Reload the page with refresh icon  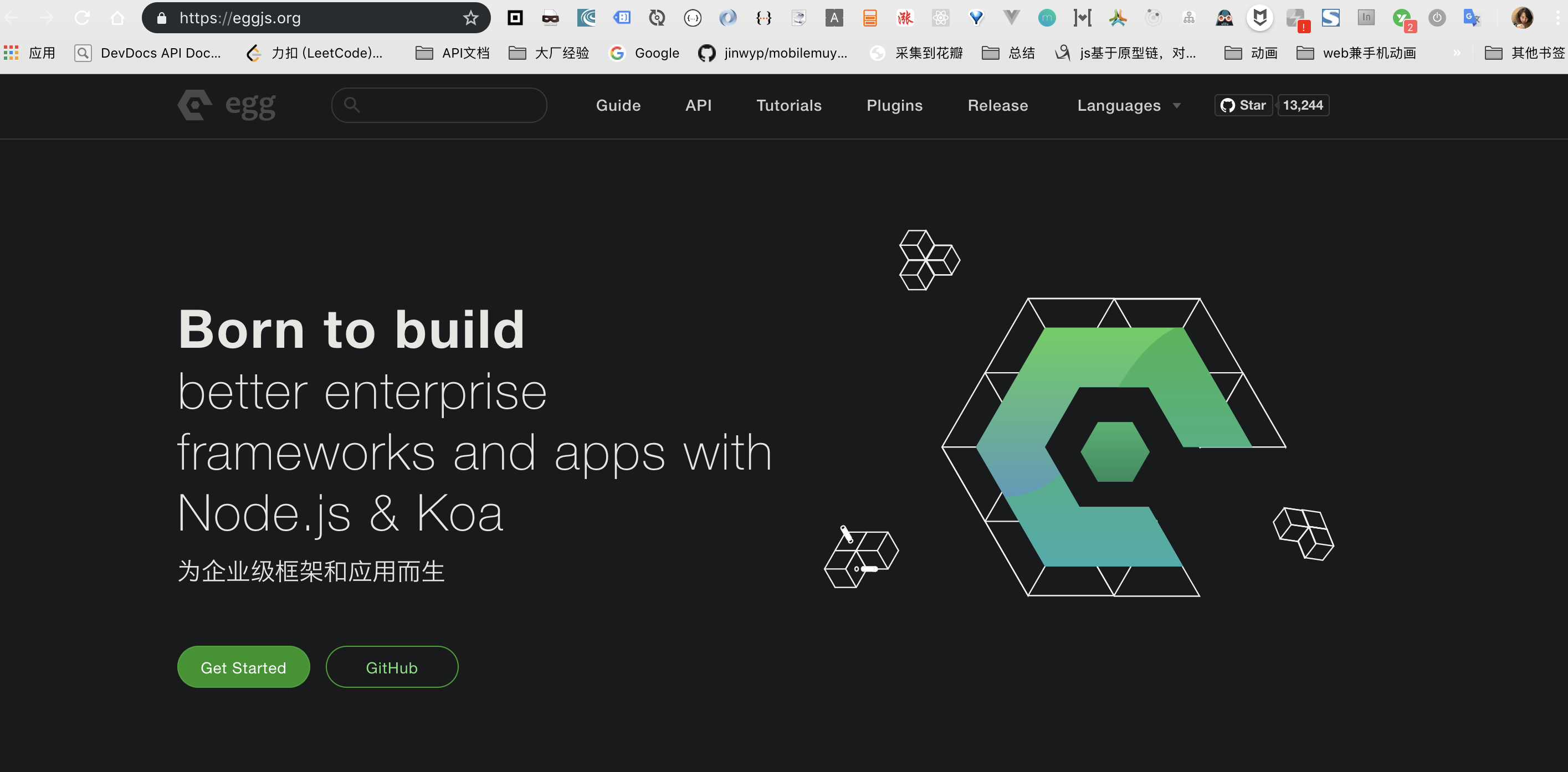pos(82,18)
